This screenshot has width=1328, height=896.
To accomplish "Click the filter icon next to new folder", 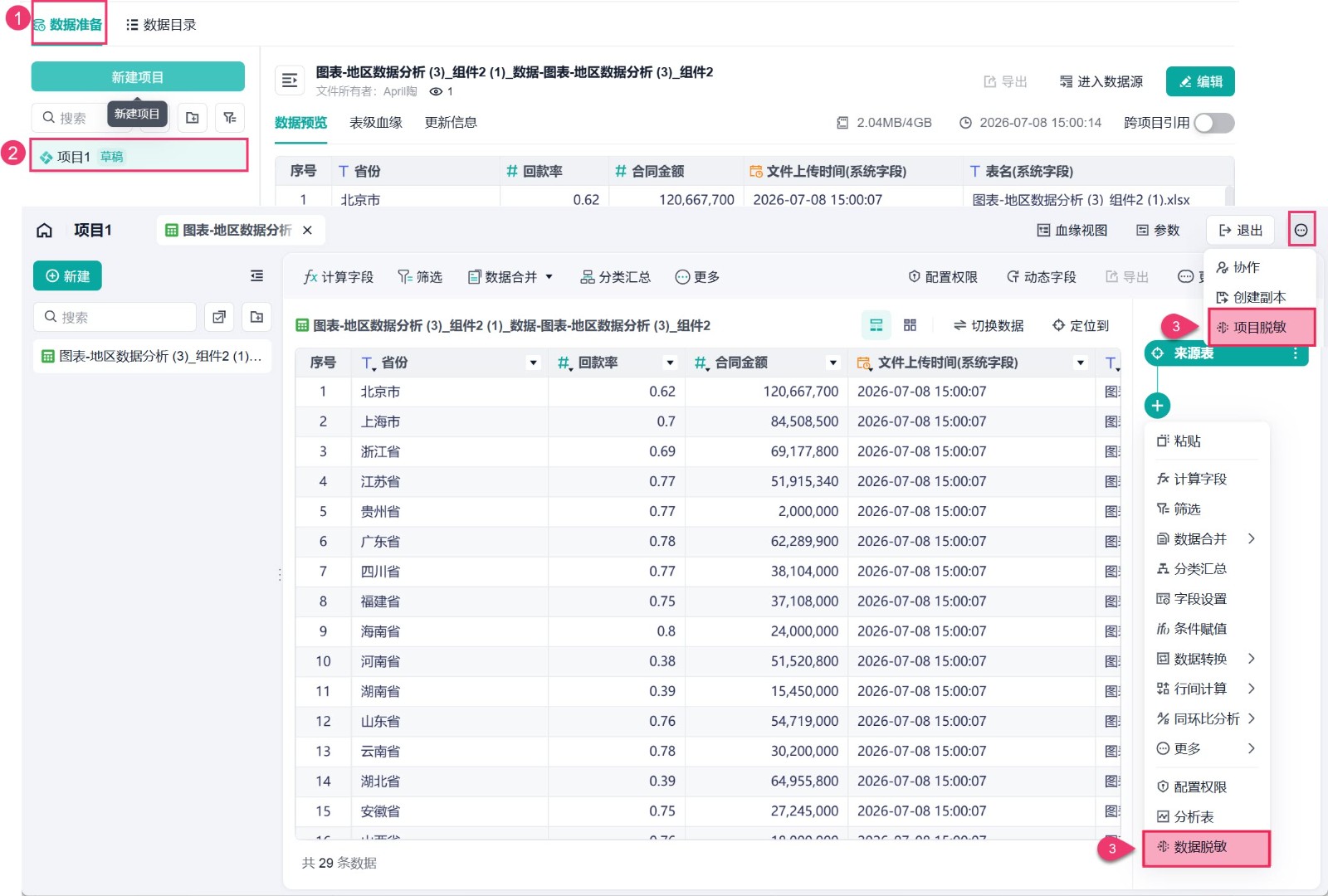I will (x=230, y=118).
